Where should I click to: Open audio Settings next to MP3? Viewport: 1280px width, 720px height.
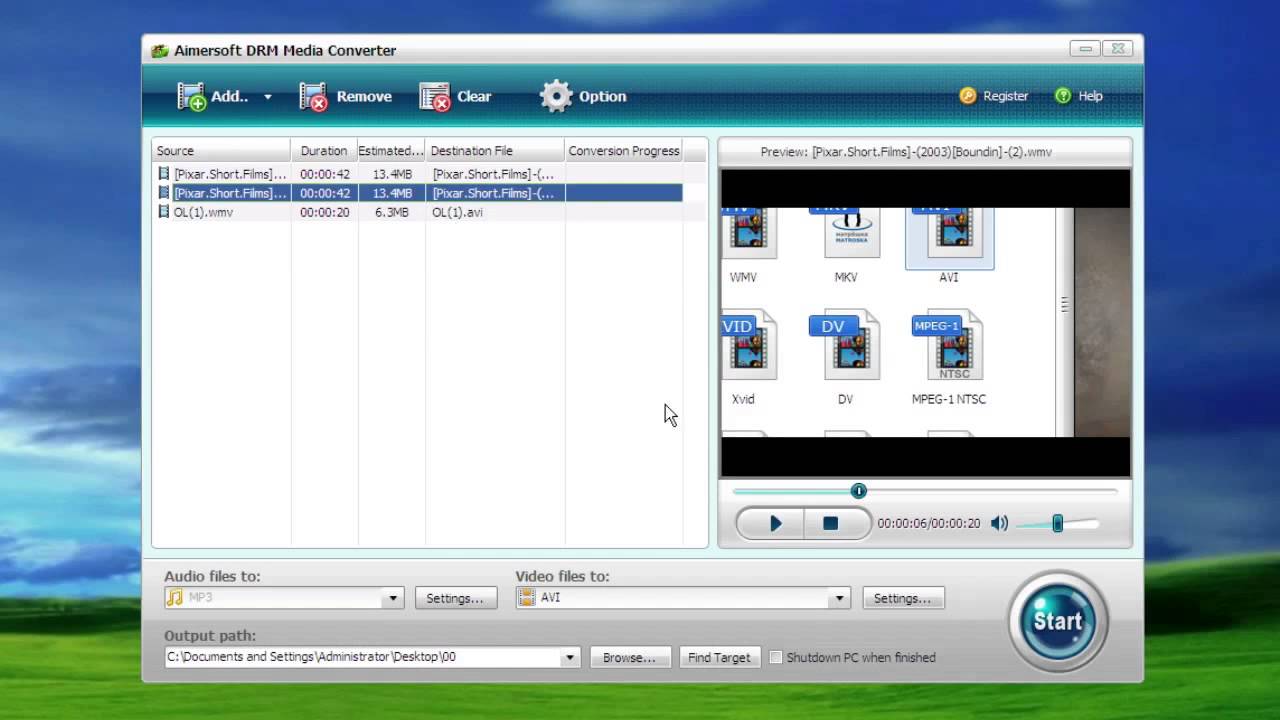point(455,598)
